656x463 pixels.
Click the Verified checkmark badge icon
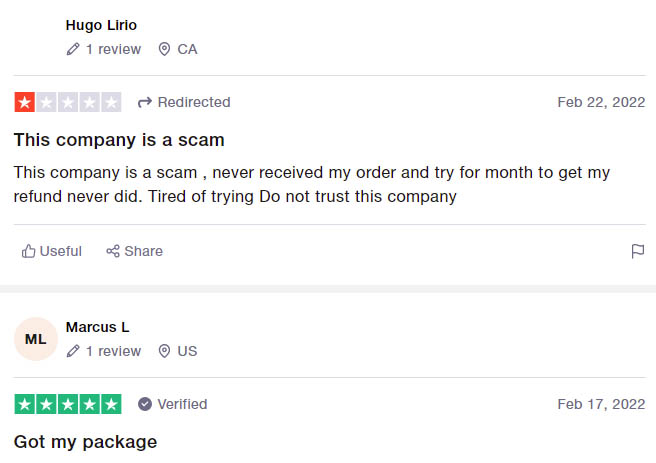coord(145,404)
